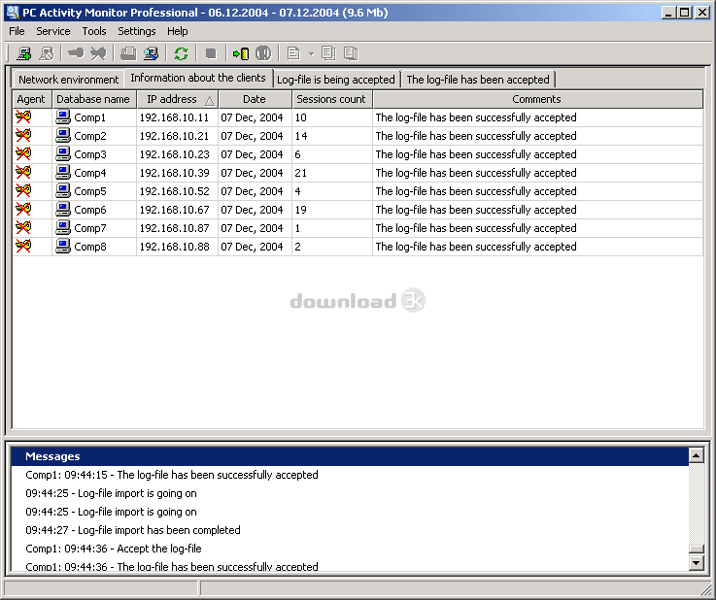Click the import log-file green arrow icon

click(241, 54)
